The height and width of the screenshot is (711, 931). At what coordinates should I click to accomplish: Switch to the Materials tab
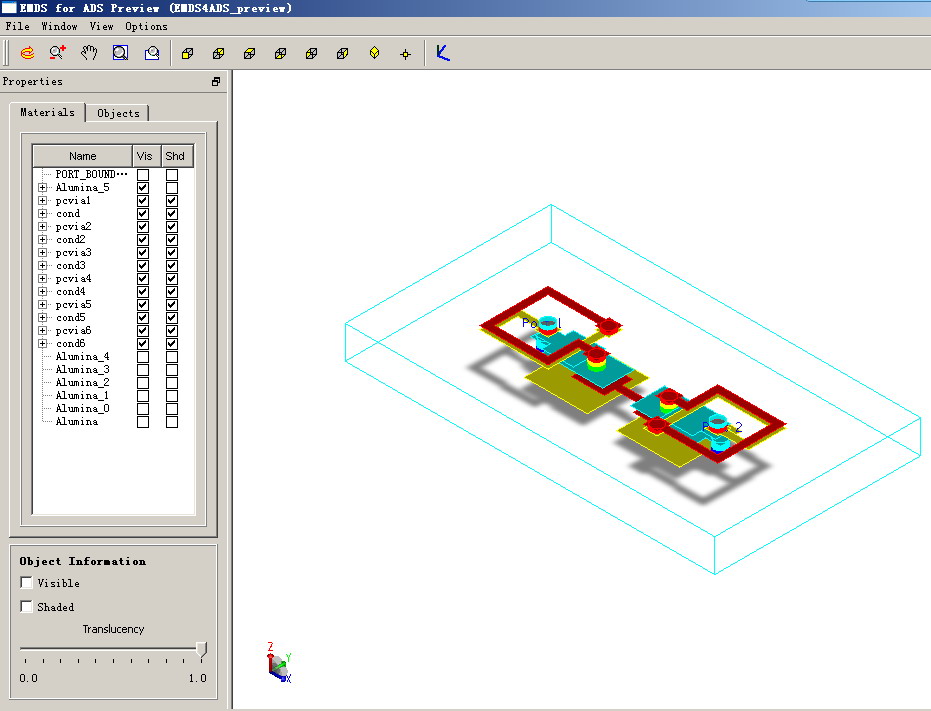pos(48,112)
